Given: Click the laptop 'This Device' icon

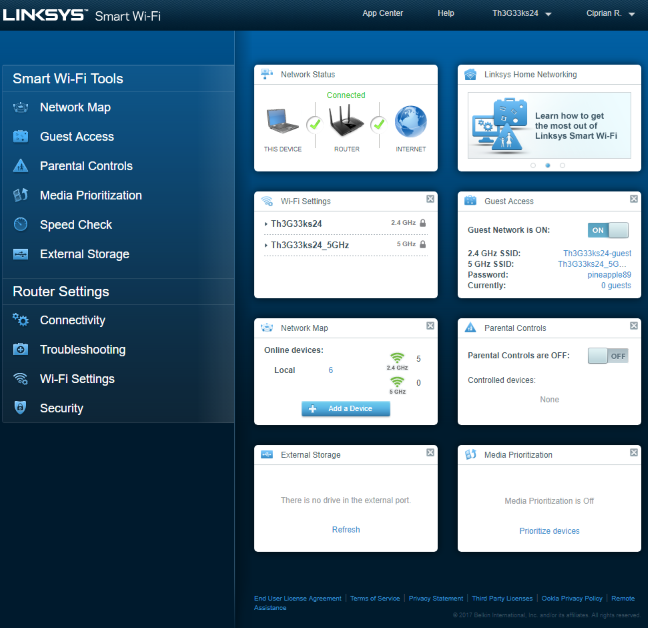Looking at the screenshot, I should click(x=282, y=121).
